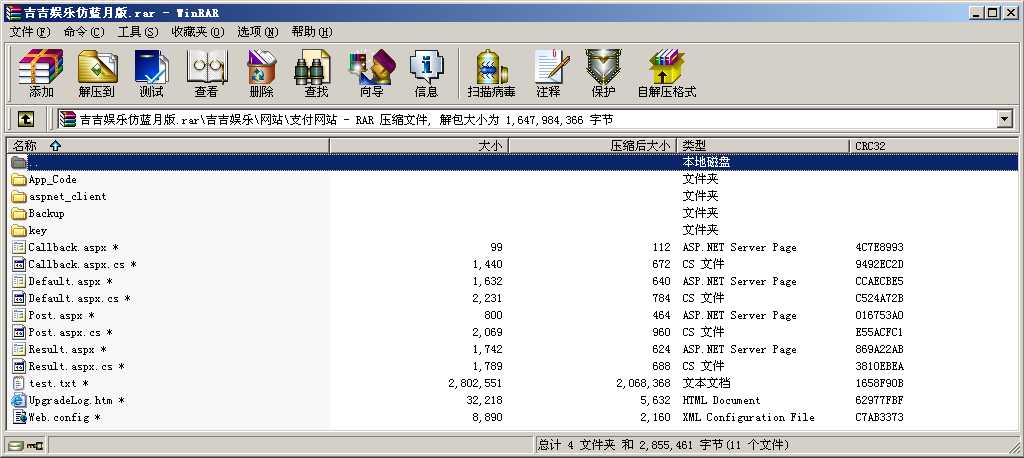1024x458 pixels.
Task: Click CRC32 value 62977FBF
Action: (880, 401)
